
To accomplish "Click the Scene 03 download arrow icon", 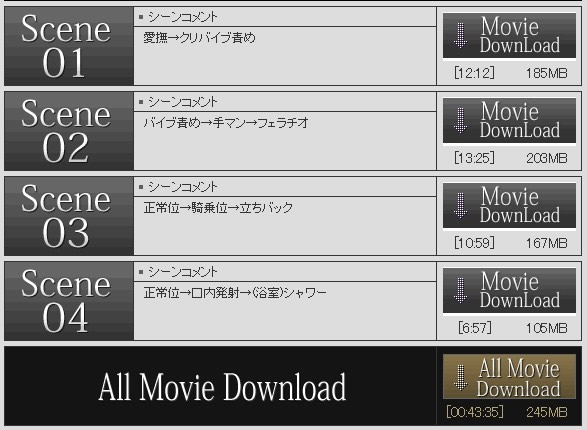I will [460, 205].
